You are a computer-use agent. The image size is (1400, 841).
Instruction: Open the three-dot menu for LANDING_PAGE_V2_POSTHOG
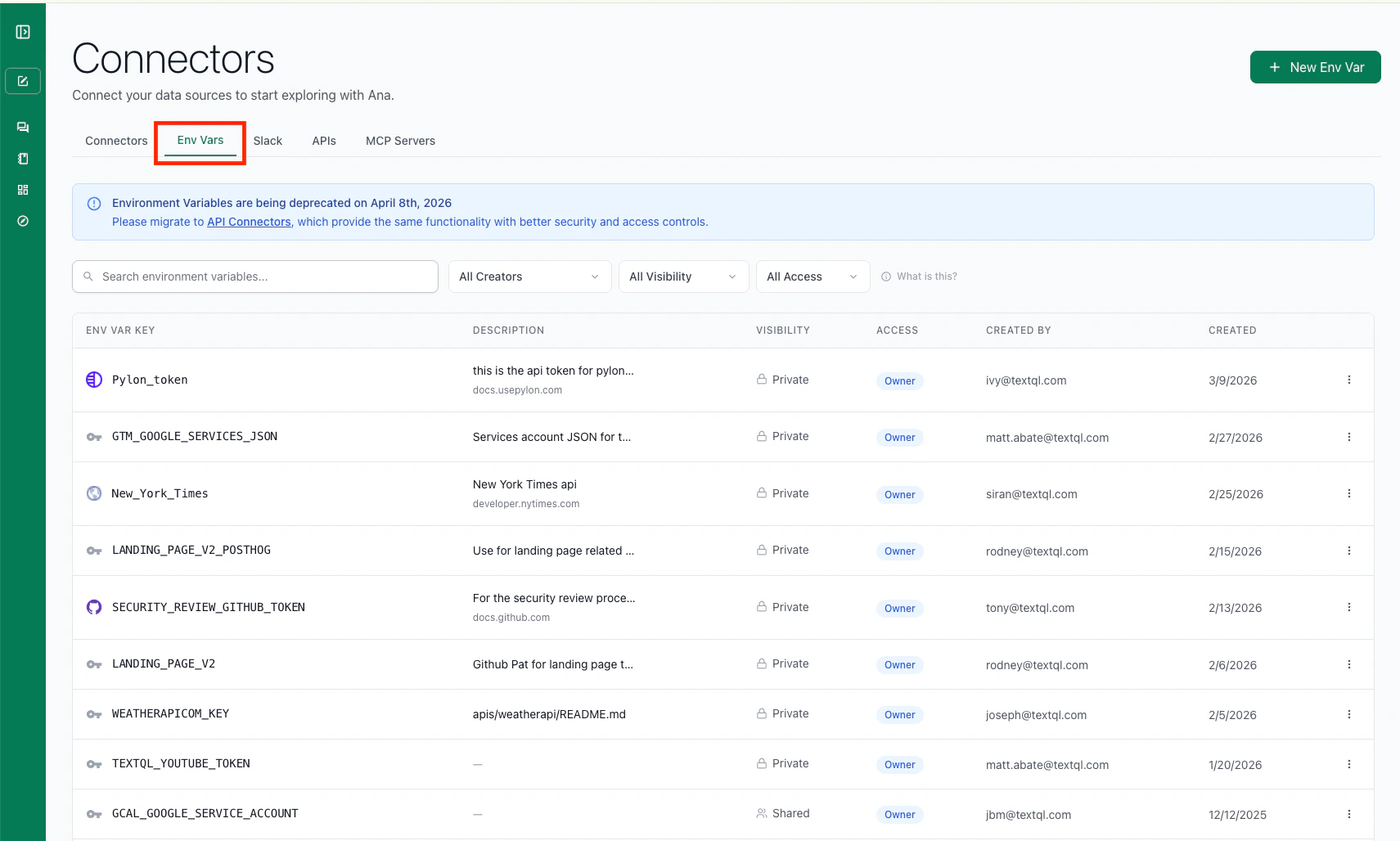click(1349, 551)
